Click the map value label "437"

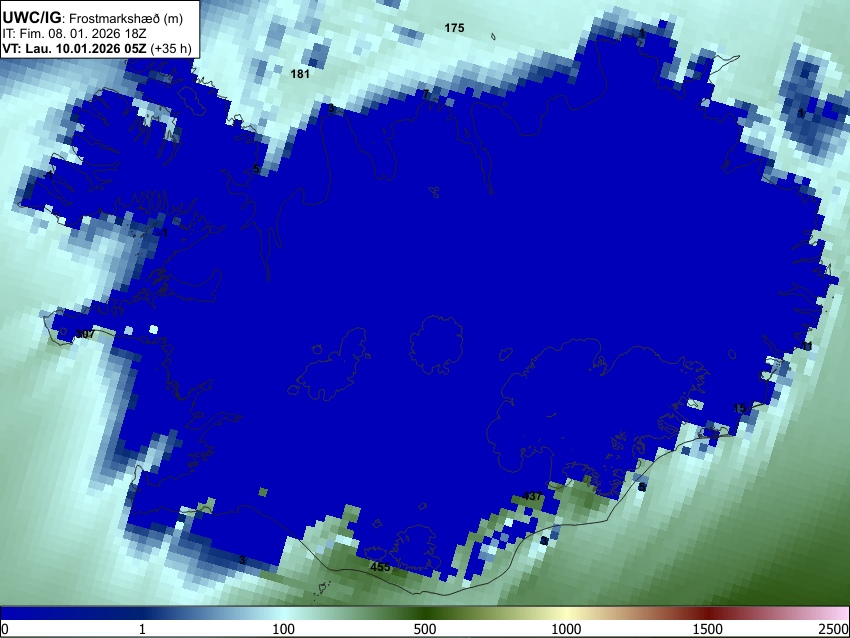coord(532,496)
